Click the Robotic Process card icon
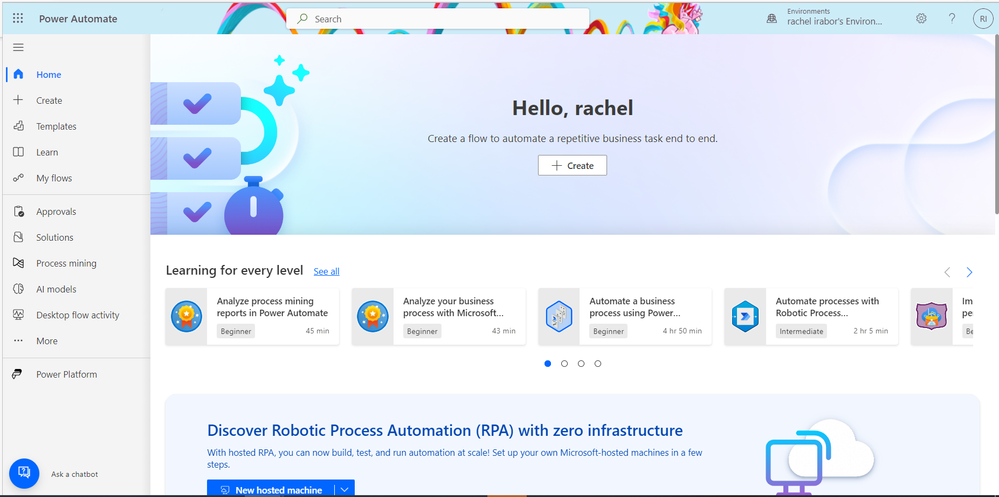The image size is (999, 497). coord(745,316)
